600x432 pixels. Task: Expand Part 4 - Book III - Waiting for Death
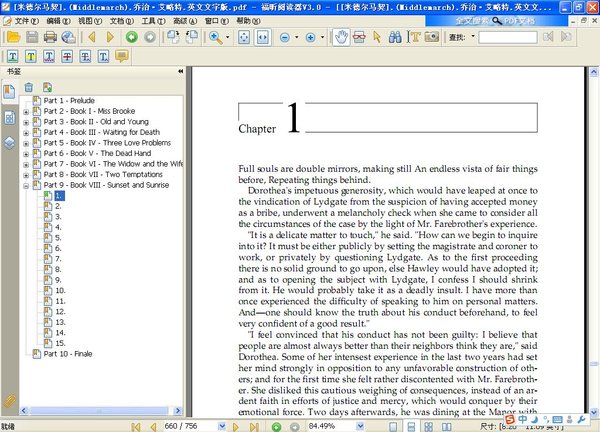click(26, 133)
